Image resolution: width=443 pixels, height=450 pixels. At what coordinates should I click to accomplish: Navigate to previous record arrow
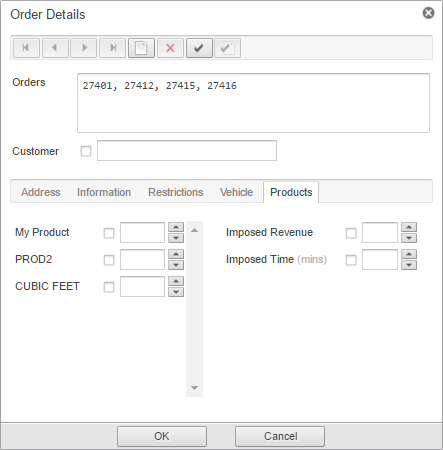(x=55, y=48)
